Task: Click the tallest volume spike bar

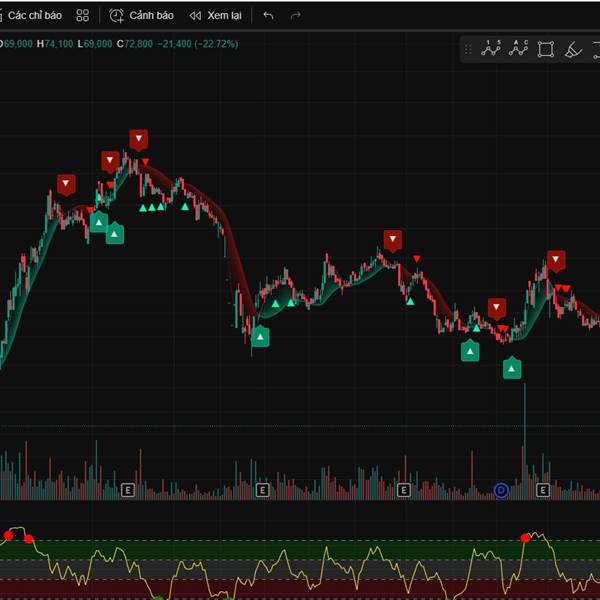Action: (525, 440)
